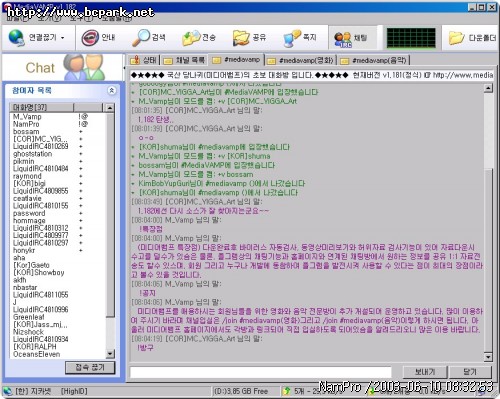The height and width of the screenshot is (399, 500).
Task: Click the green traffic graph monitor
Action: coord(411,38)
